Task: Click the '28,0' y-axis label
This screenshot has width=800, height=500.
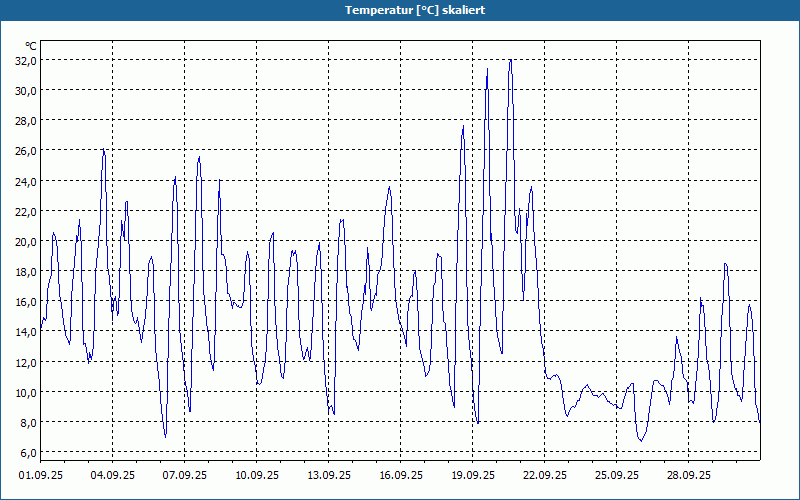Action: (26, 121)
